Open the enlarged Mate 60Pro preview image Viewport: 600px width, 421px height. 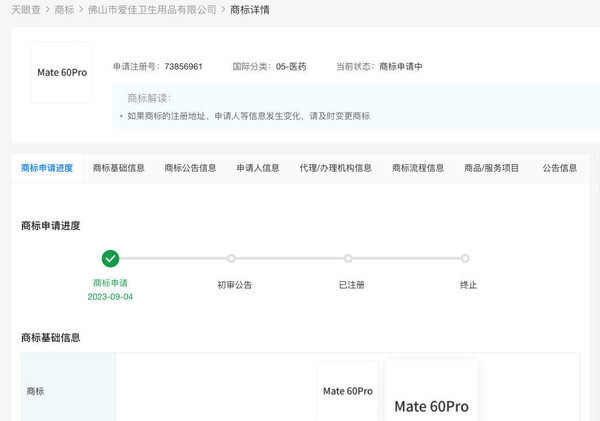[x=431, y=391]
